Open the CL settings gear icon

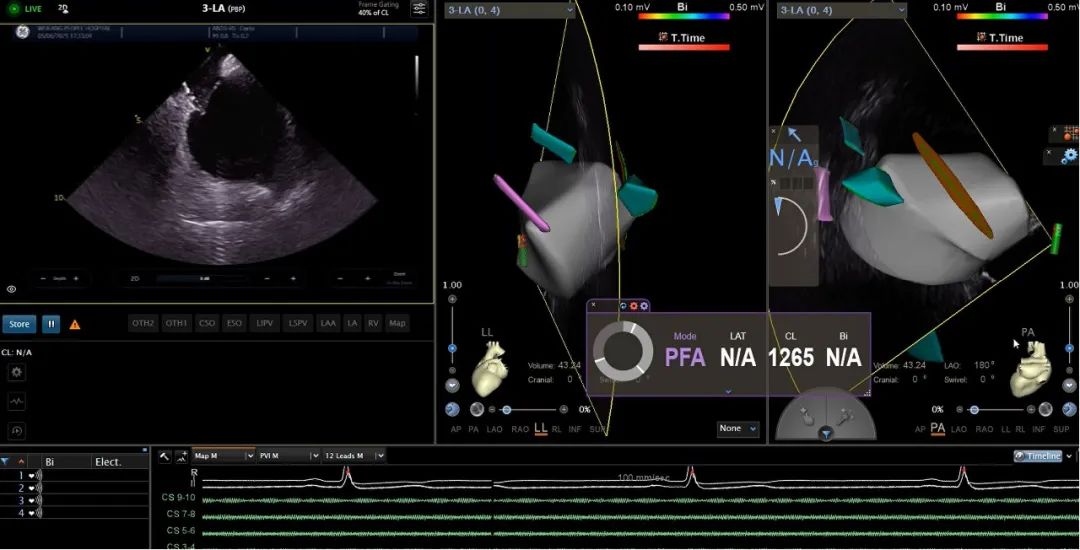pos(17,372)
